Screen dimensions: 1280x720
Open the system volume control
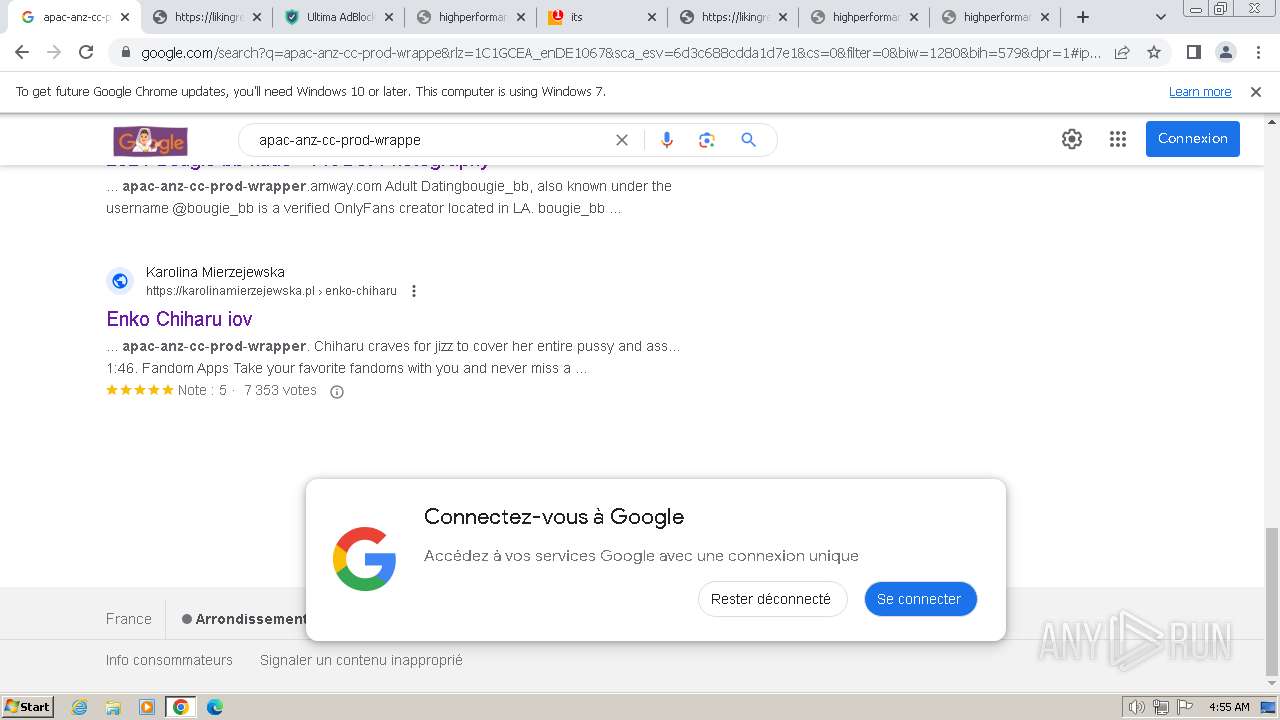1136,707
